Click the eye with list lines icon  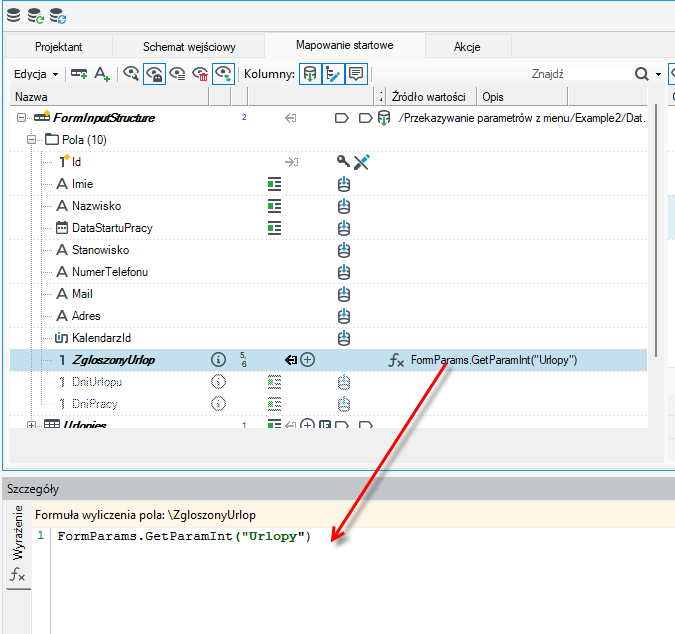(x=177, y=74)
